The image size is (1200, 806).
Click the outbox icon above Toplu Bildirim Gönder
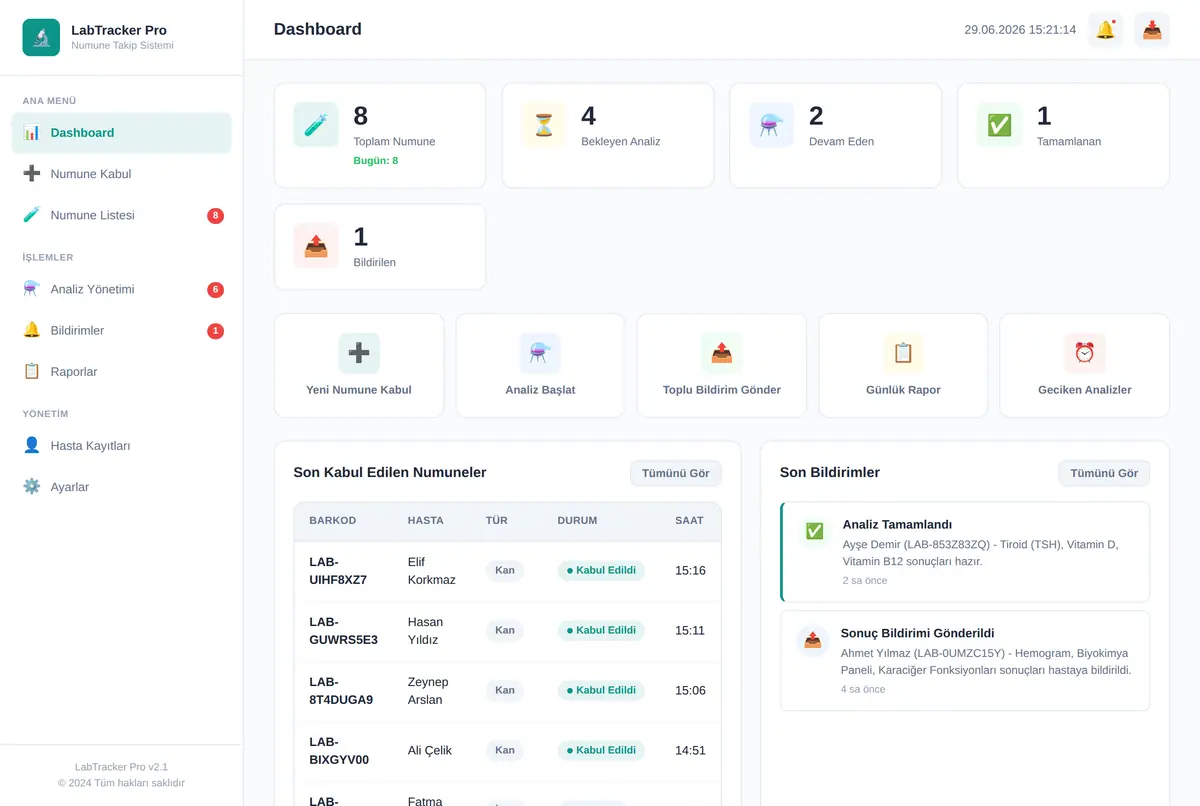coord(722,353)
